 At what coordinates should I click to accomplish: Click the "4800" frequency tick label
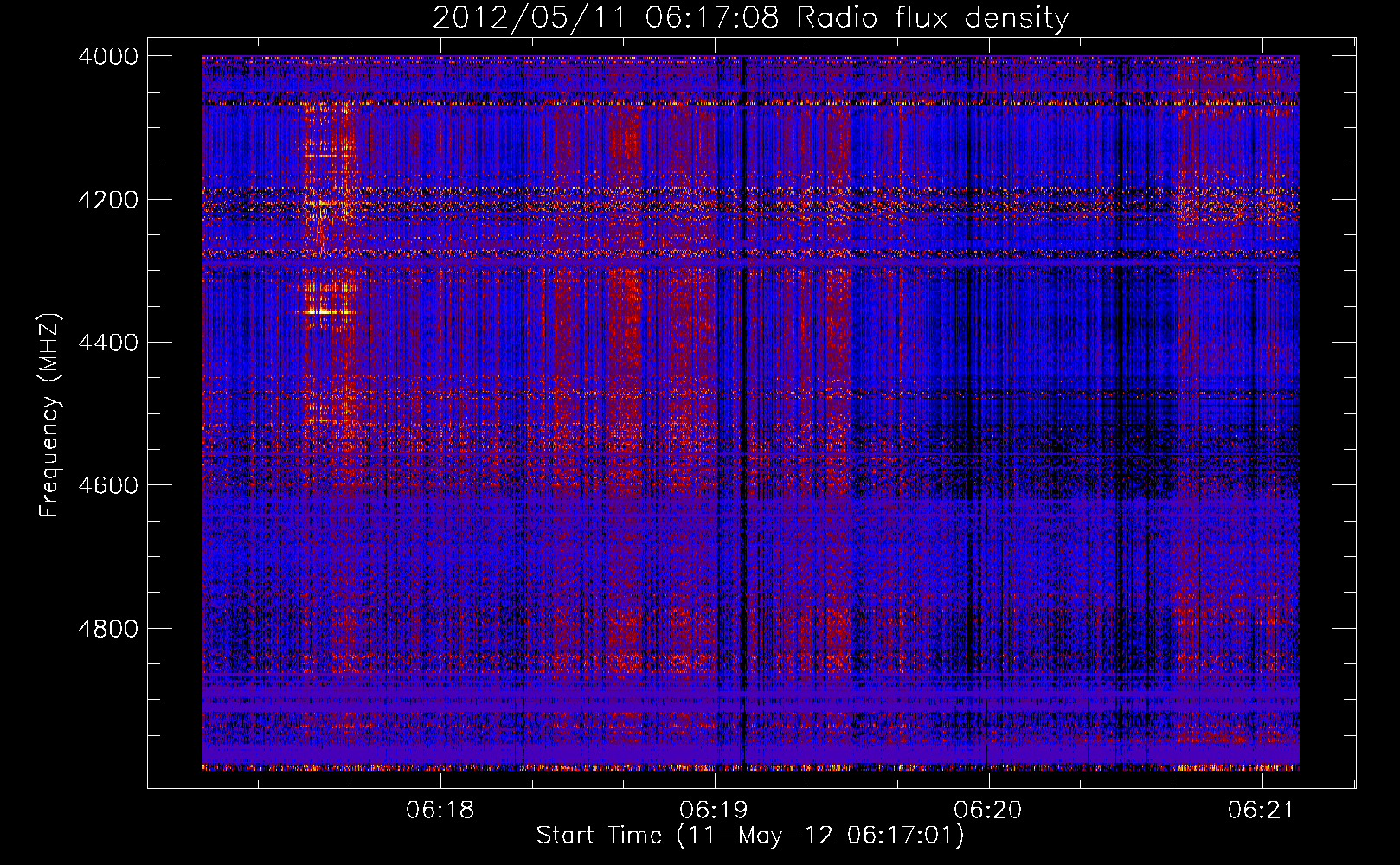[x=108, y=629]
